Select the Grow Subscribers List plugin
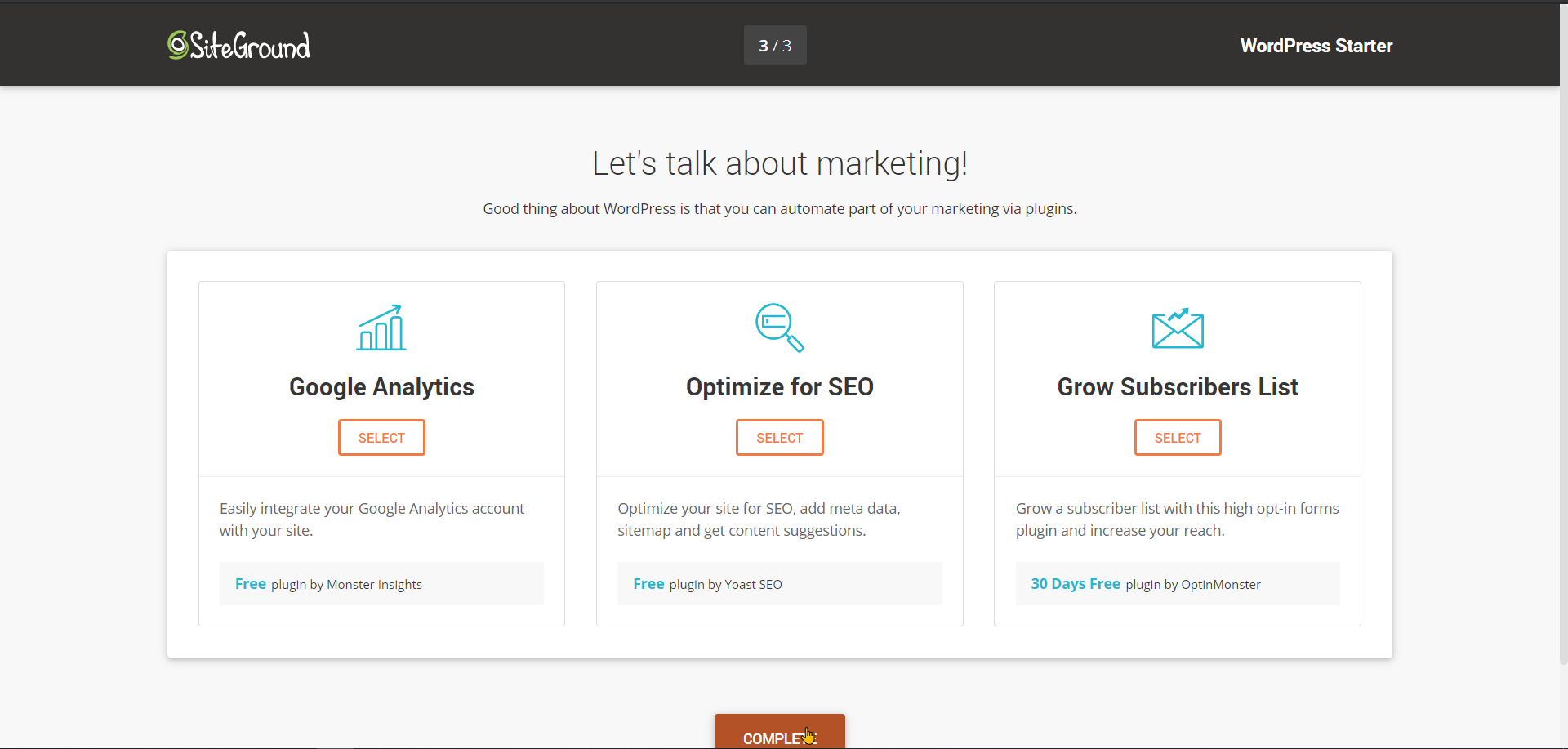The image size is (1568, 749). pos(1178,438)
